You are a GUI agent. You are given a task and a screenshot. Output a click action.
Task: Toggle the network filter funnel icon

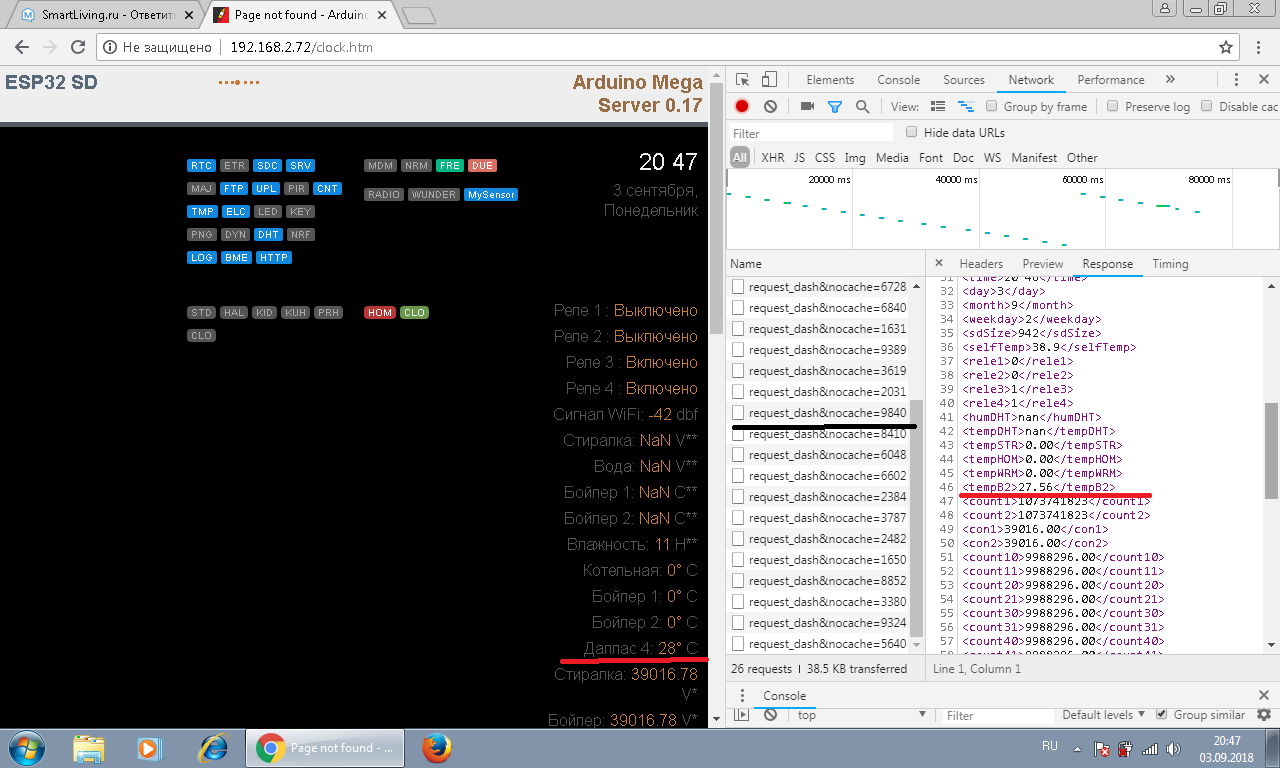tap(835, 106)
